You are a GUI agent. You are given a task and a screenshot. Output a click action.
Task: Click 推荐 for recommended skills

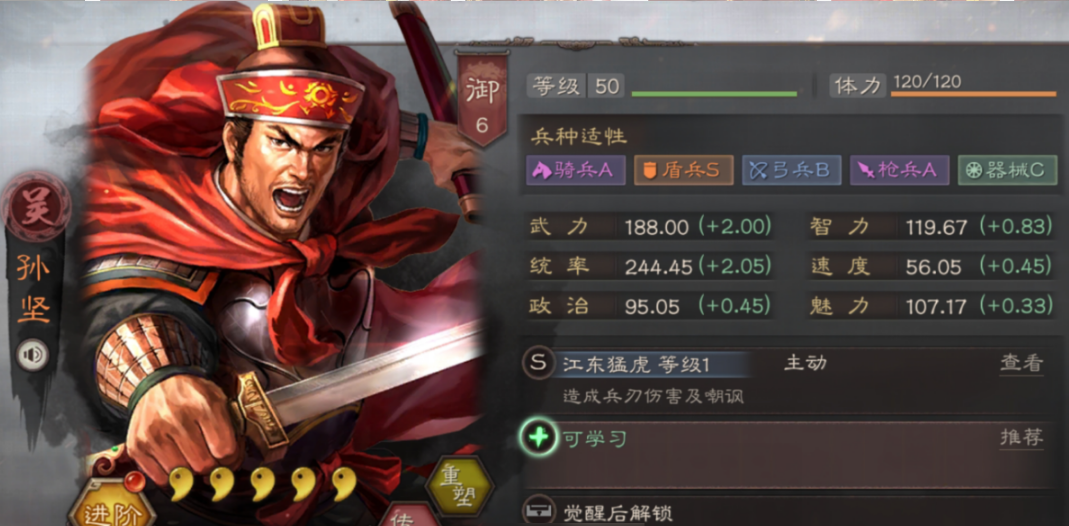tap(1021, 438)
